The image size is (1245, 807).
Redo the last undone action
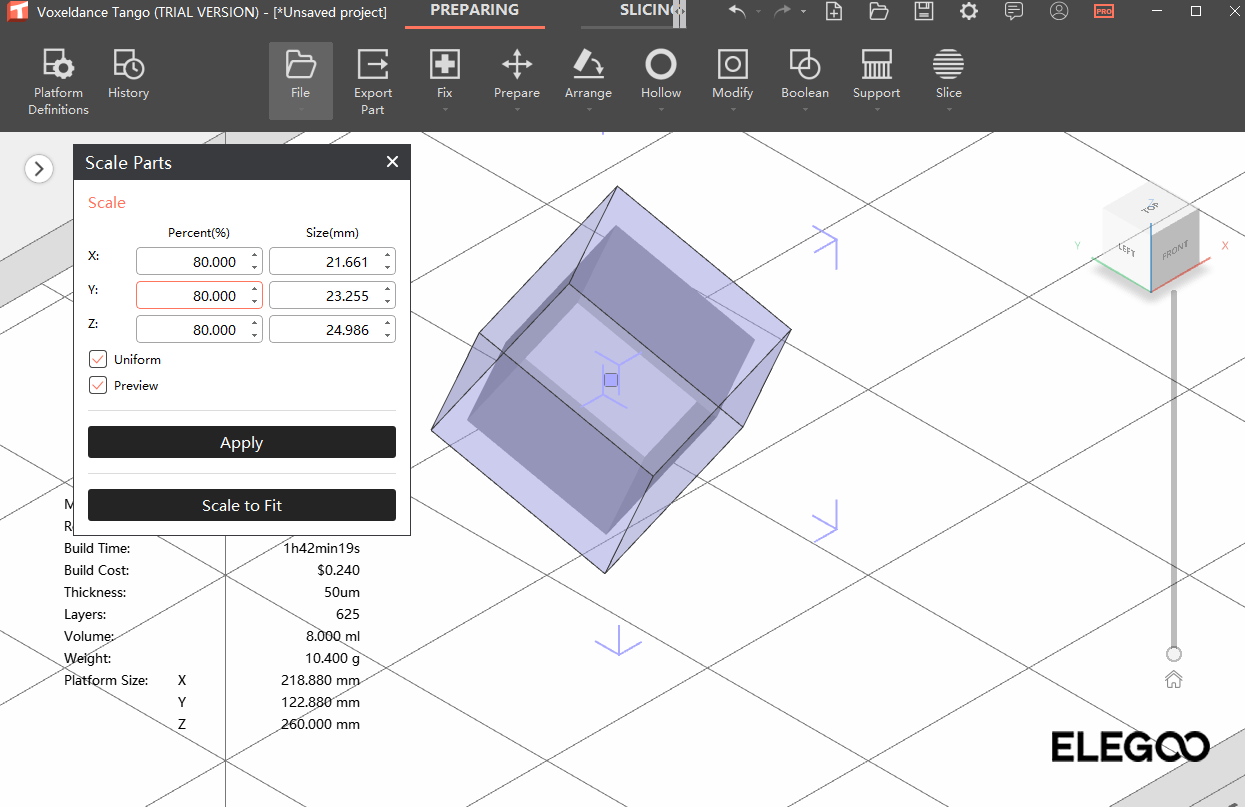click(782, 12)
